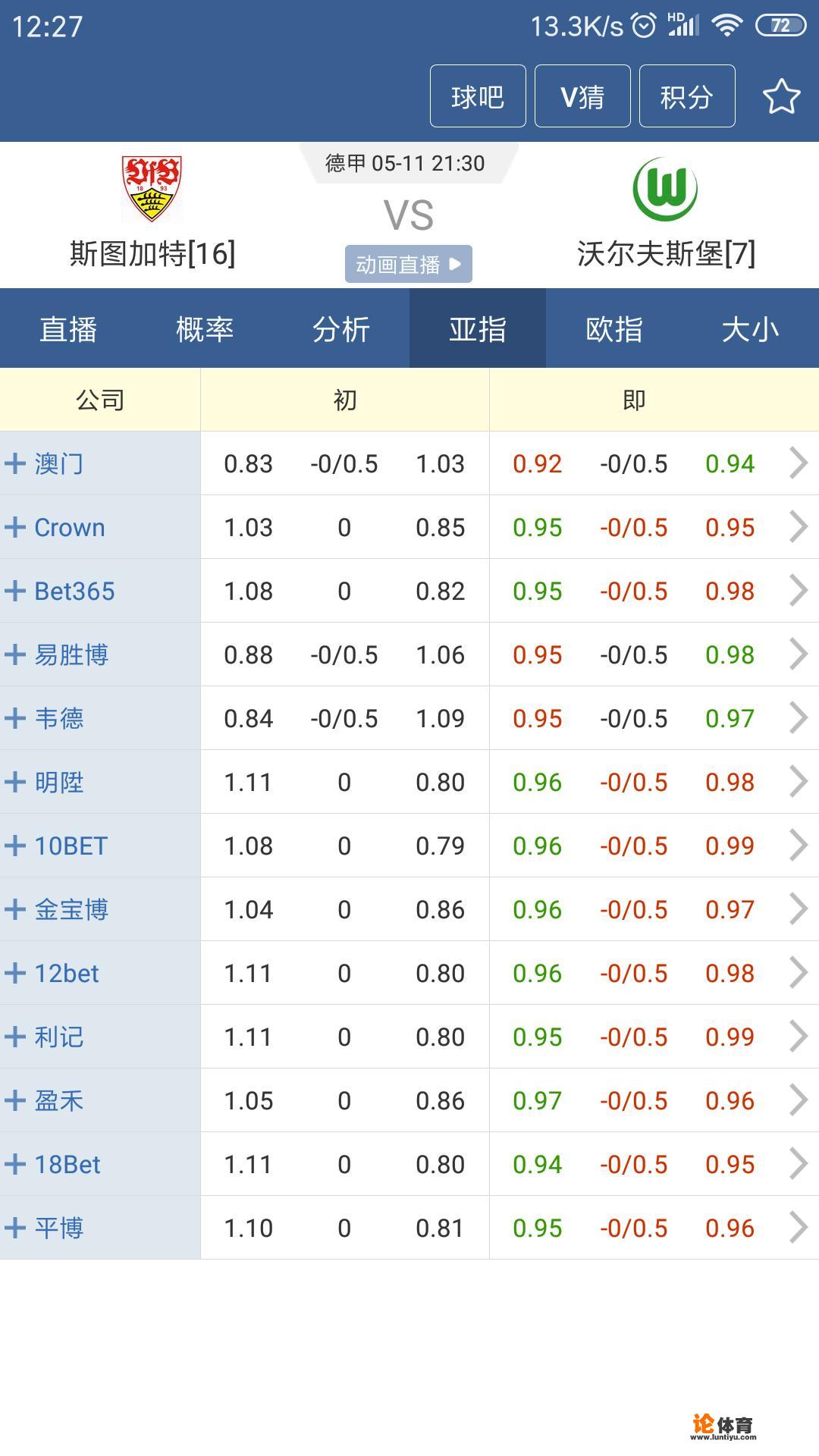The width and height of the screenshot is (819, 1456).
Task: Open 12bet odds details chevron
Action: point(799,973)
